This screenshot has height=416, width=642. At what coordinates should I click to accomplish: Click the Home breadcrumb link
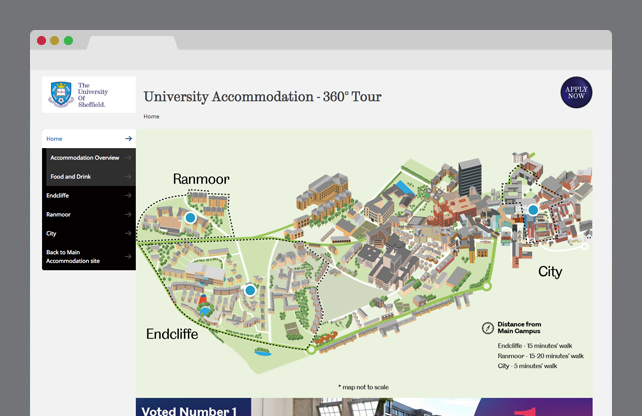[151, 117]
